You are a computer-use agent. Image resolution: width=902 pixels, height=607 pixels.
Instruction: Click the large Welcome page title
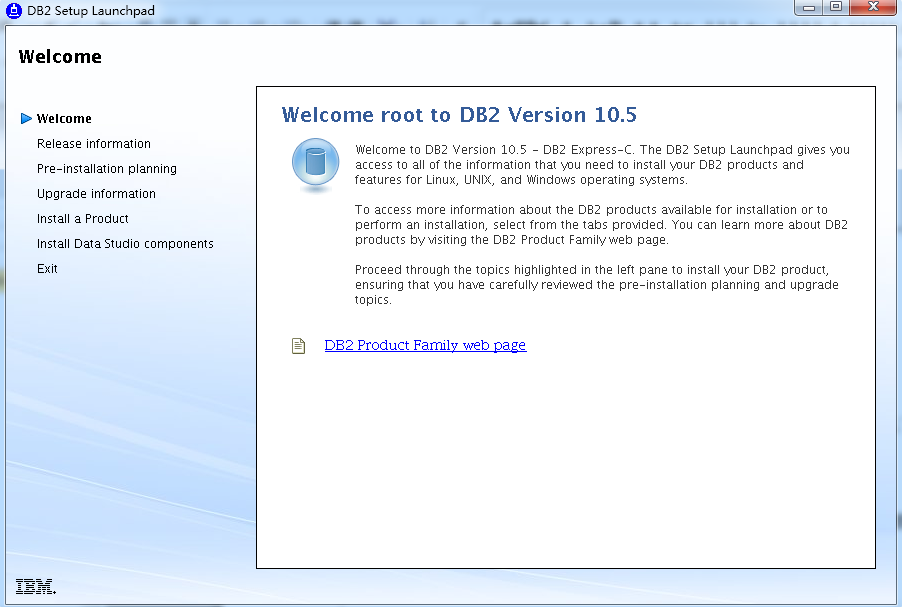(x=60, y=57)
